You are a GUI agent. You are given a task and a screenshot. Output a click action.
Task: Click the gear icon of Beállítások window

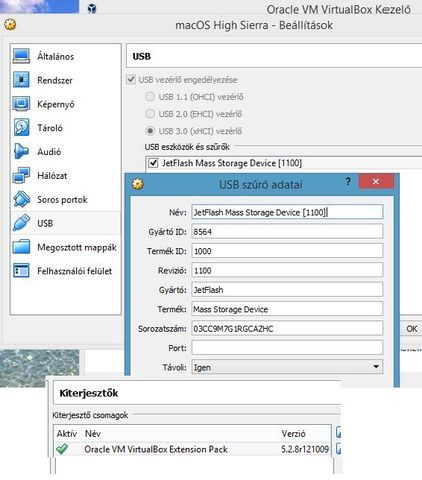[x=10, y=24]
